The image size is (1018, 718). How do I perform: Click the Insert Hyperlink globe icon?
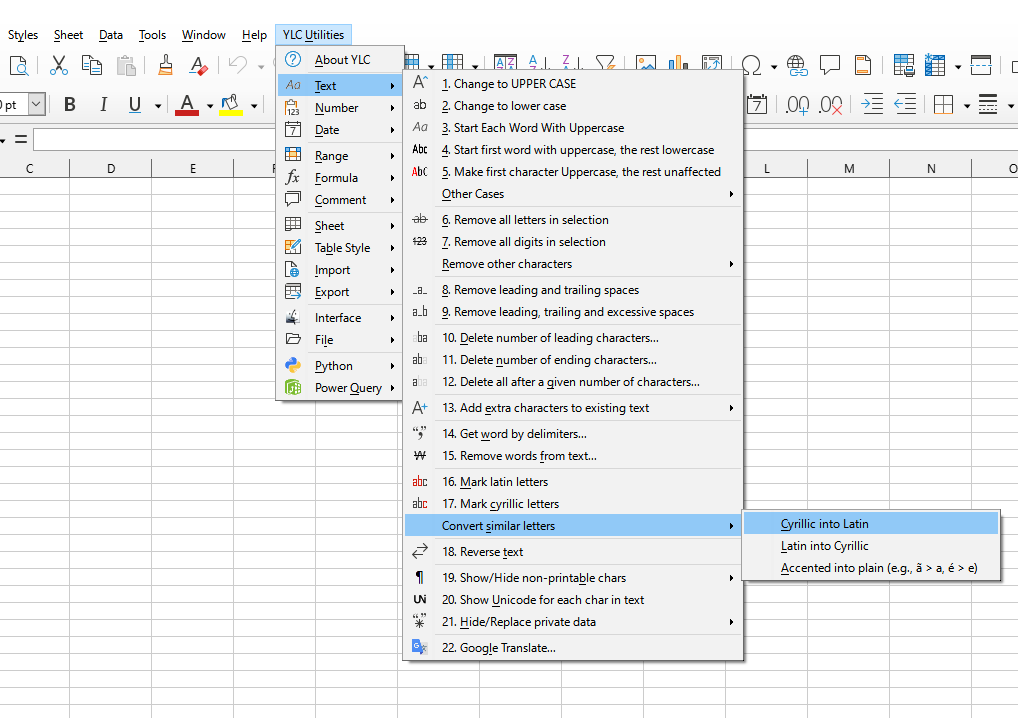pos(797,66)
